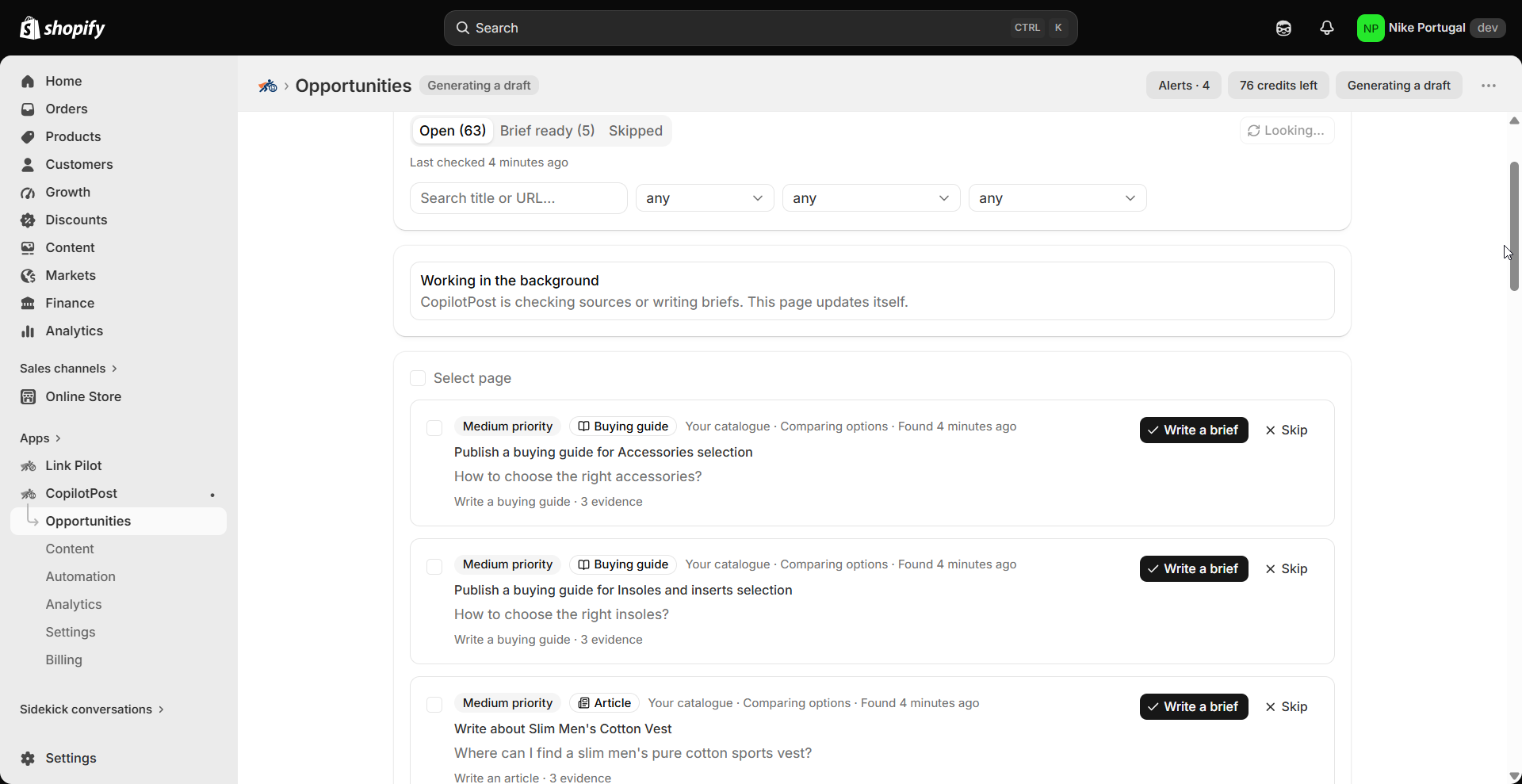Click the Article document icon tag
Image resolution: width=1522 pixels, height=784 pixels.
click(x=583, y=703)
